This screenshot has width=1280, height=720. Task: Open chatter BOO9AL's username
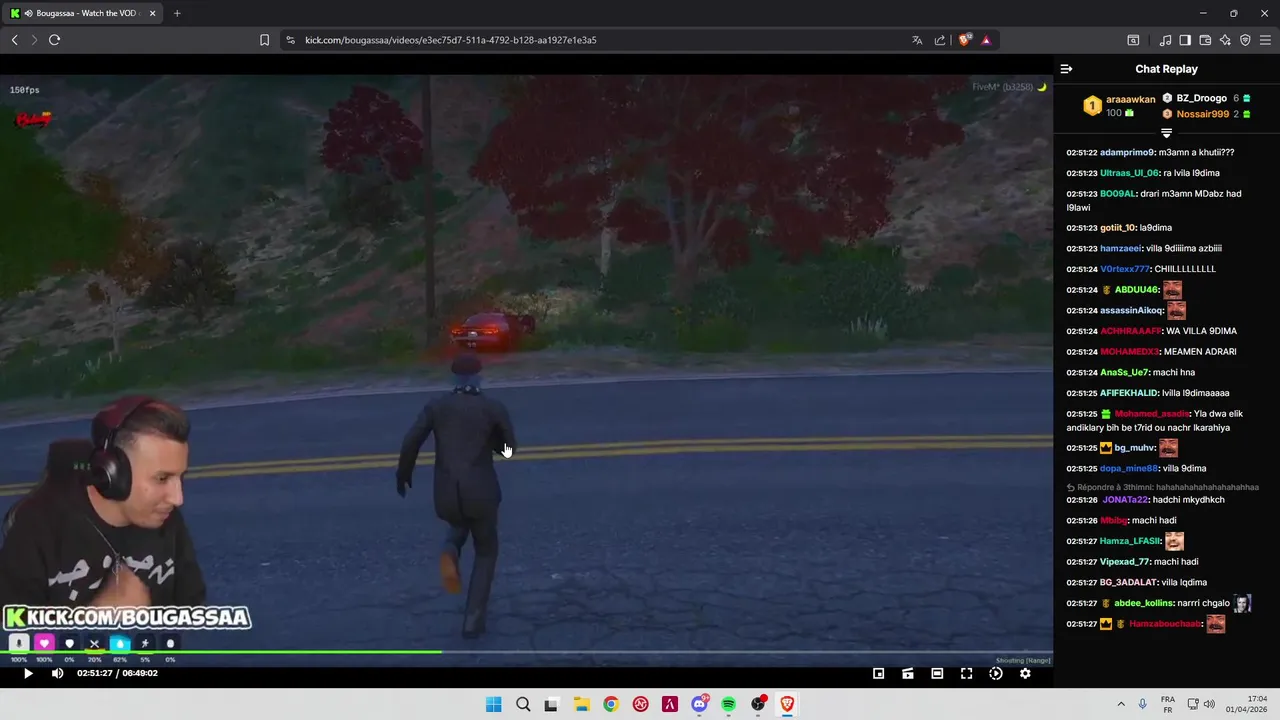click(x=1117, y=194)
